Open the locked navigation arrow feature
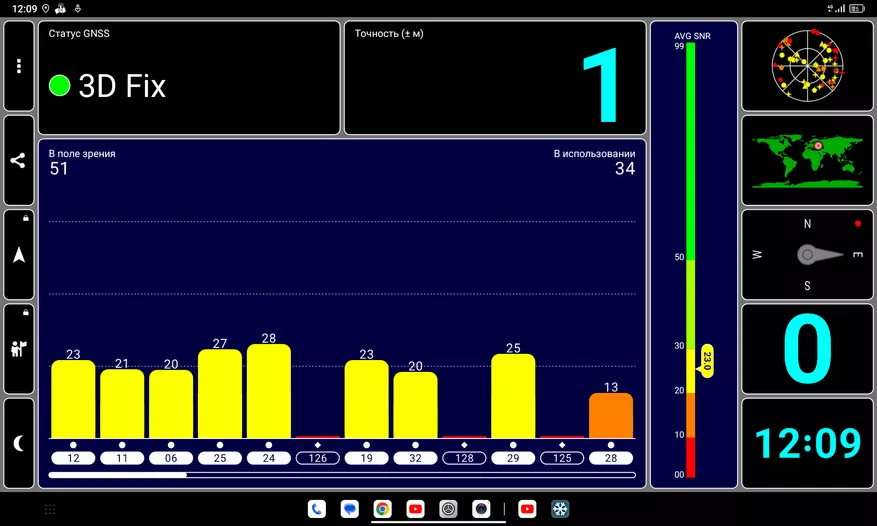The height and width of the screenshot is (526, 877). (x=19, y=255)
